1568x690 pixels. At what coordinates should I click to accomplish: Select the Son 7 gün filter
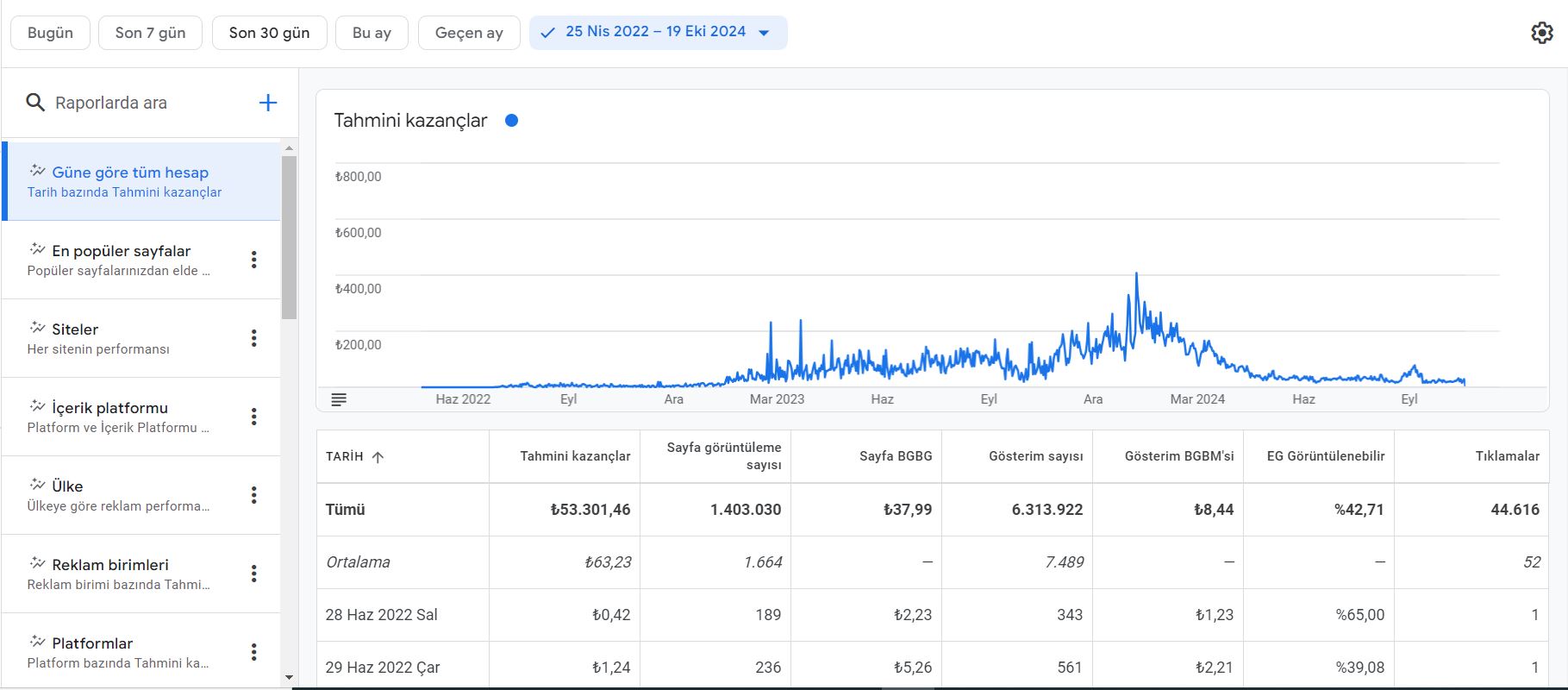point(150,33)
